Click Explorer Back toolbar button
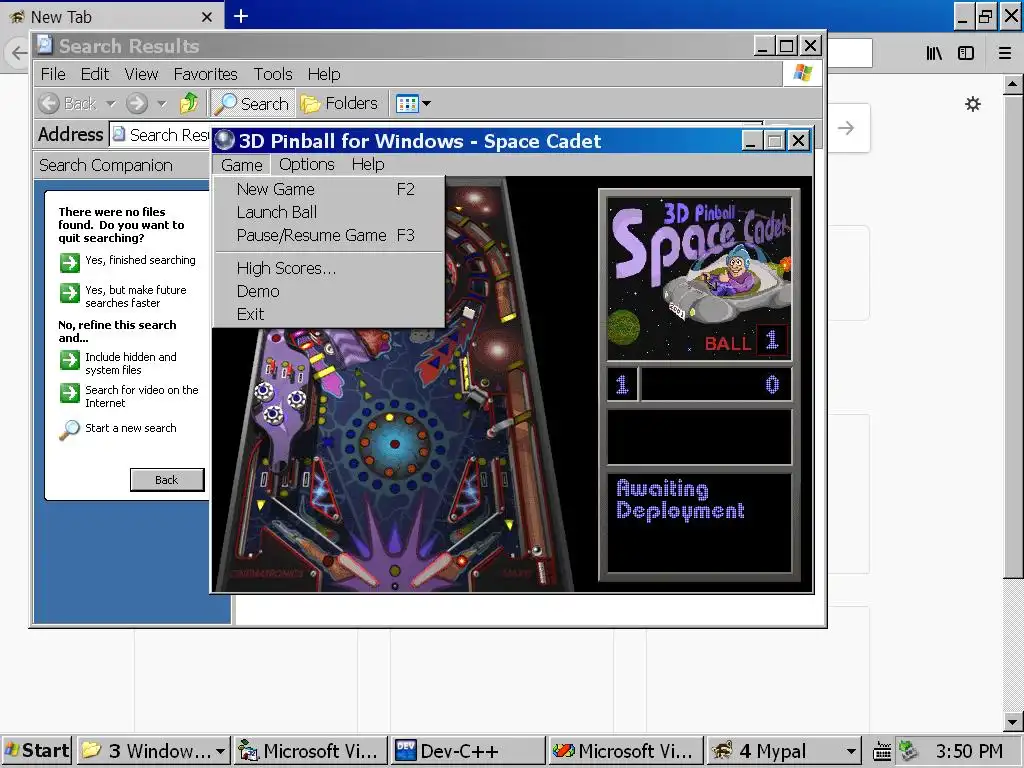 (67, 103)
